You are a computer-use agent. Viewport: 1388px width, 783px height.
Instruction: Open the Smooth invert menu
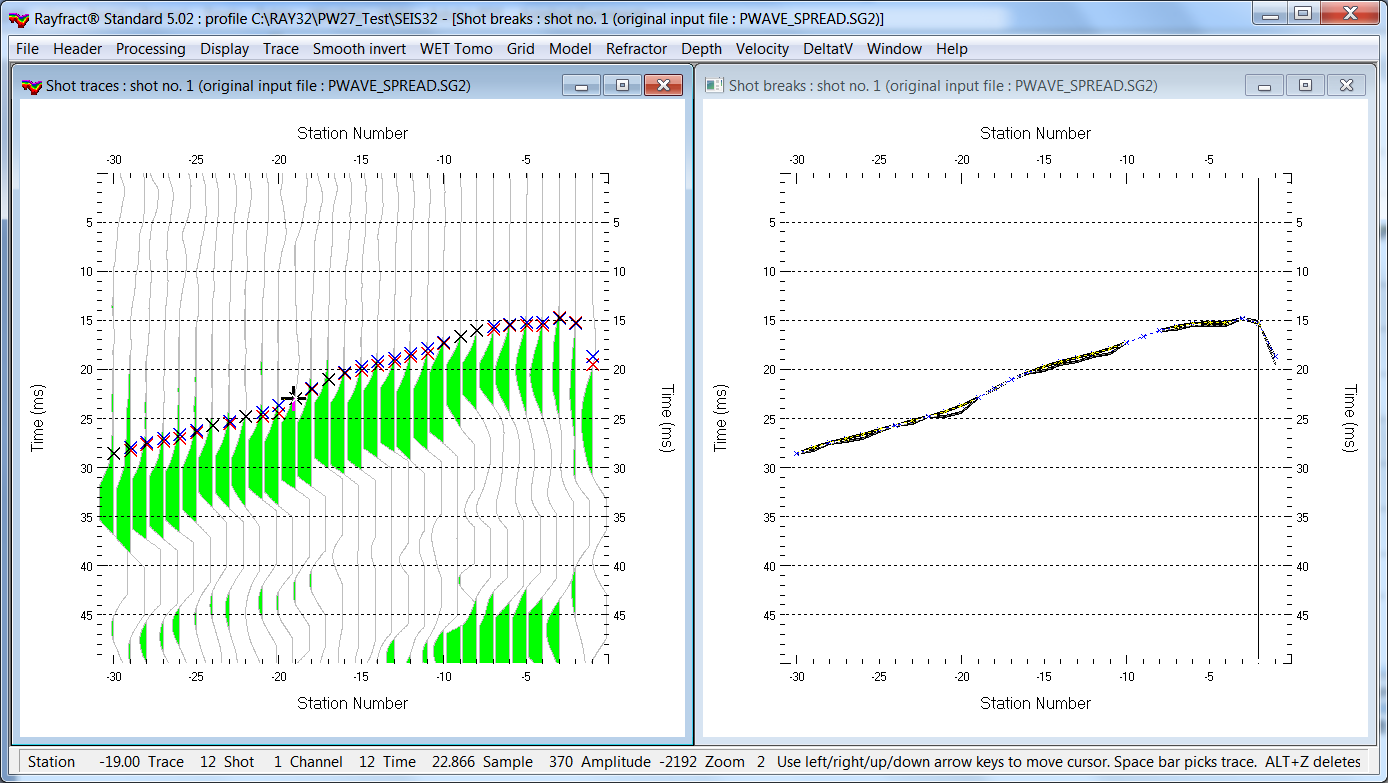point(359,49)
